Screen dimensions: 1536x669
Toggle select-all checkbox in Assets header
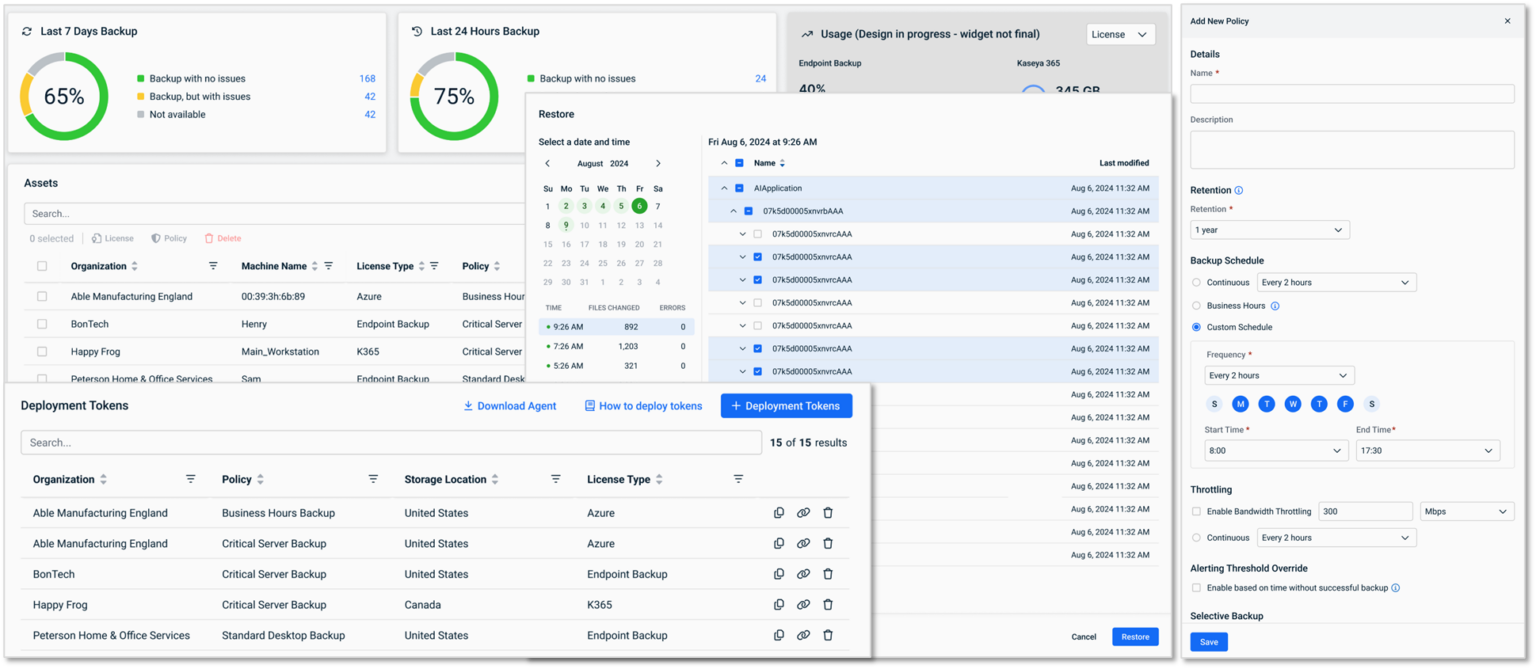pos(42,266)
